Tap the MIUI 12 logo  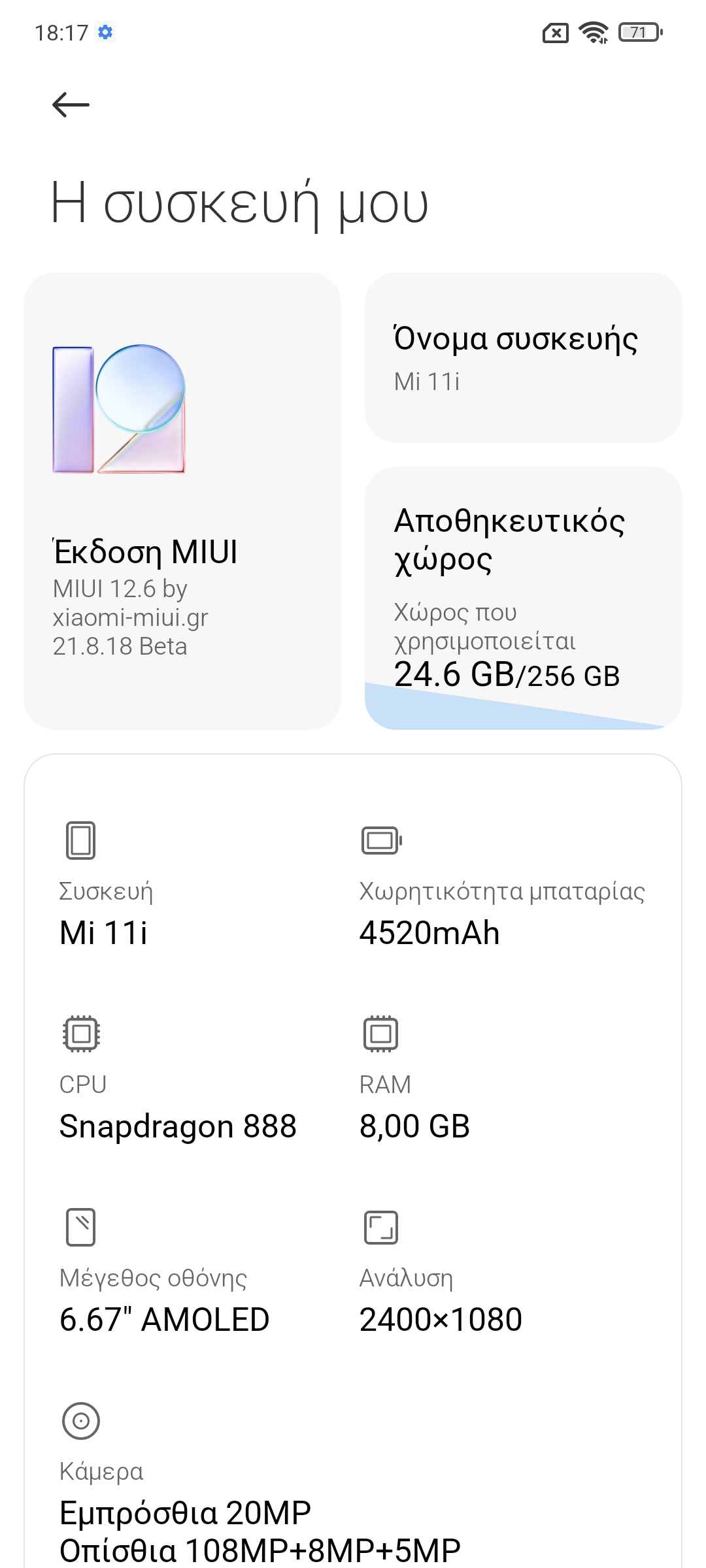119,409
